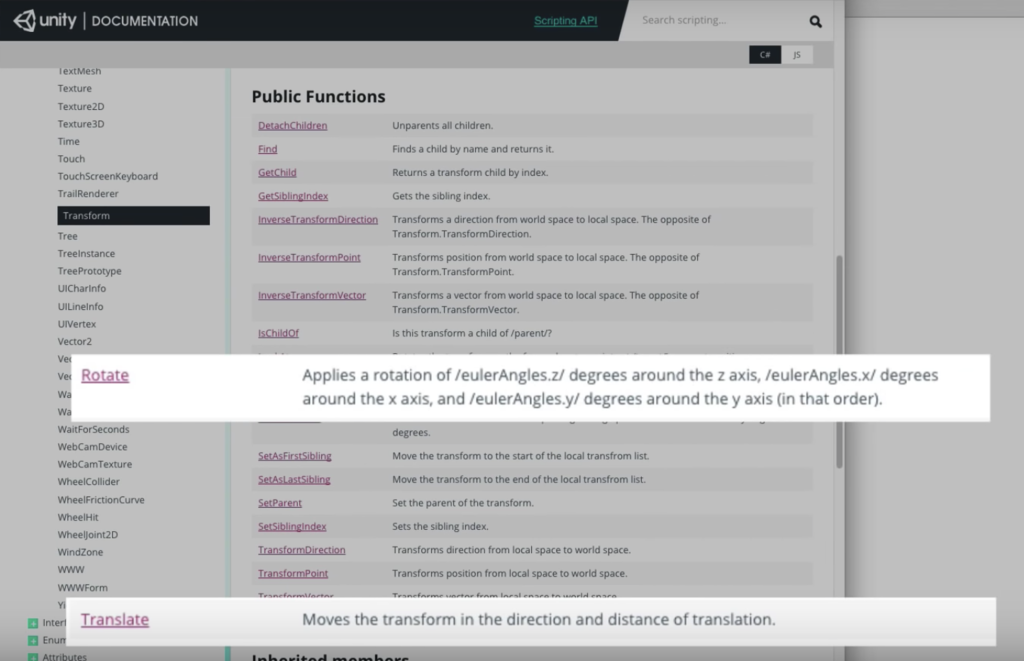This screenshot has height=661, width=1024.
Task: Select UICharInfo in the sidebar
Action: pos(82,288)
